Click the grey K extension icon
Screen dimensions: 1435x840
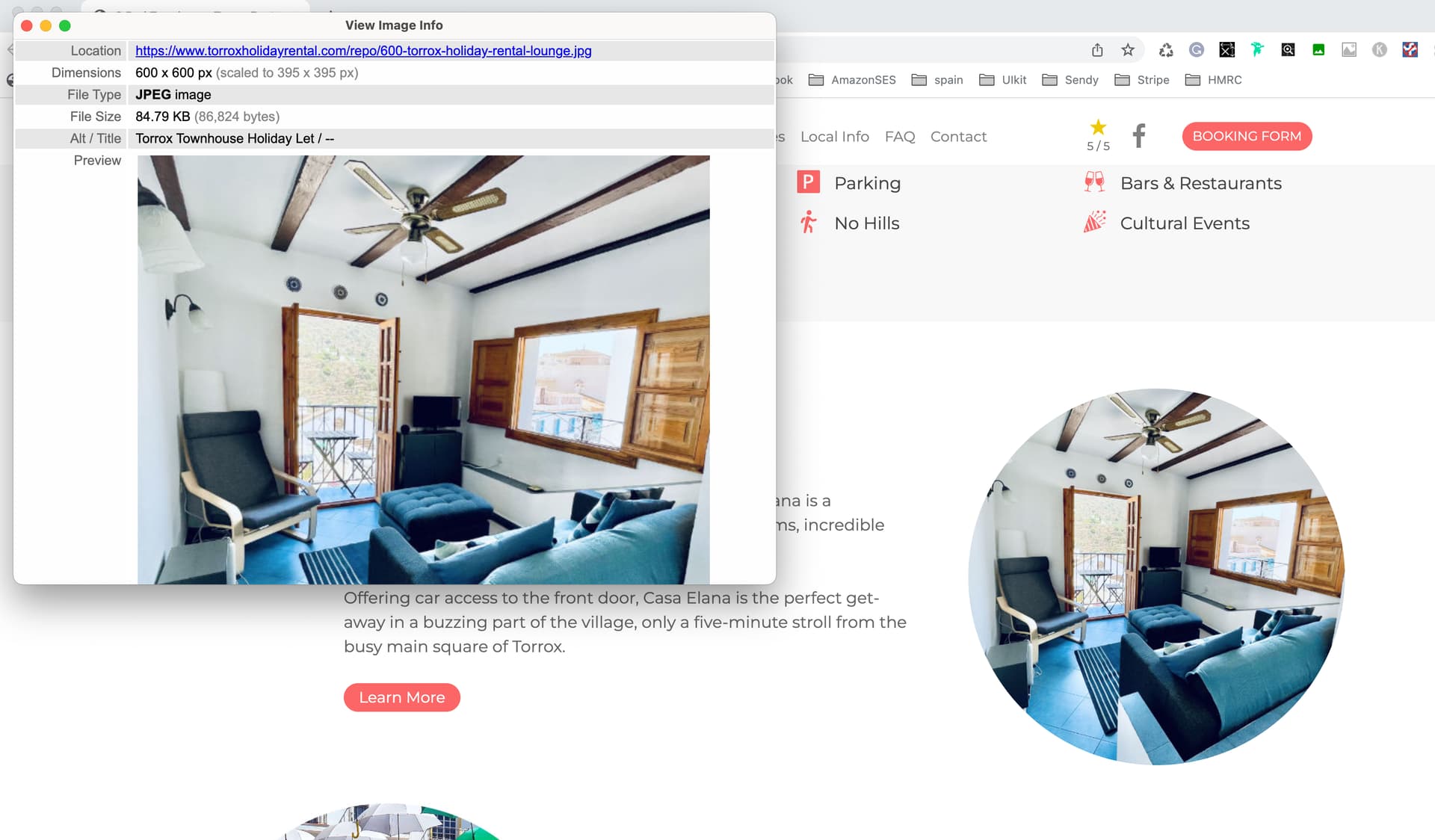click(1380, 50)
